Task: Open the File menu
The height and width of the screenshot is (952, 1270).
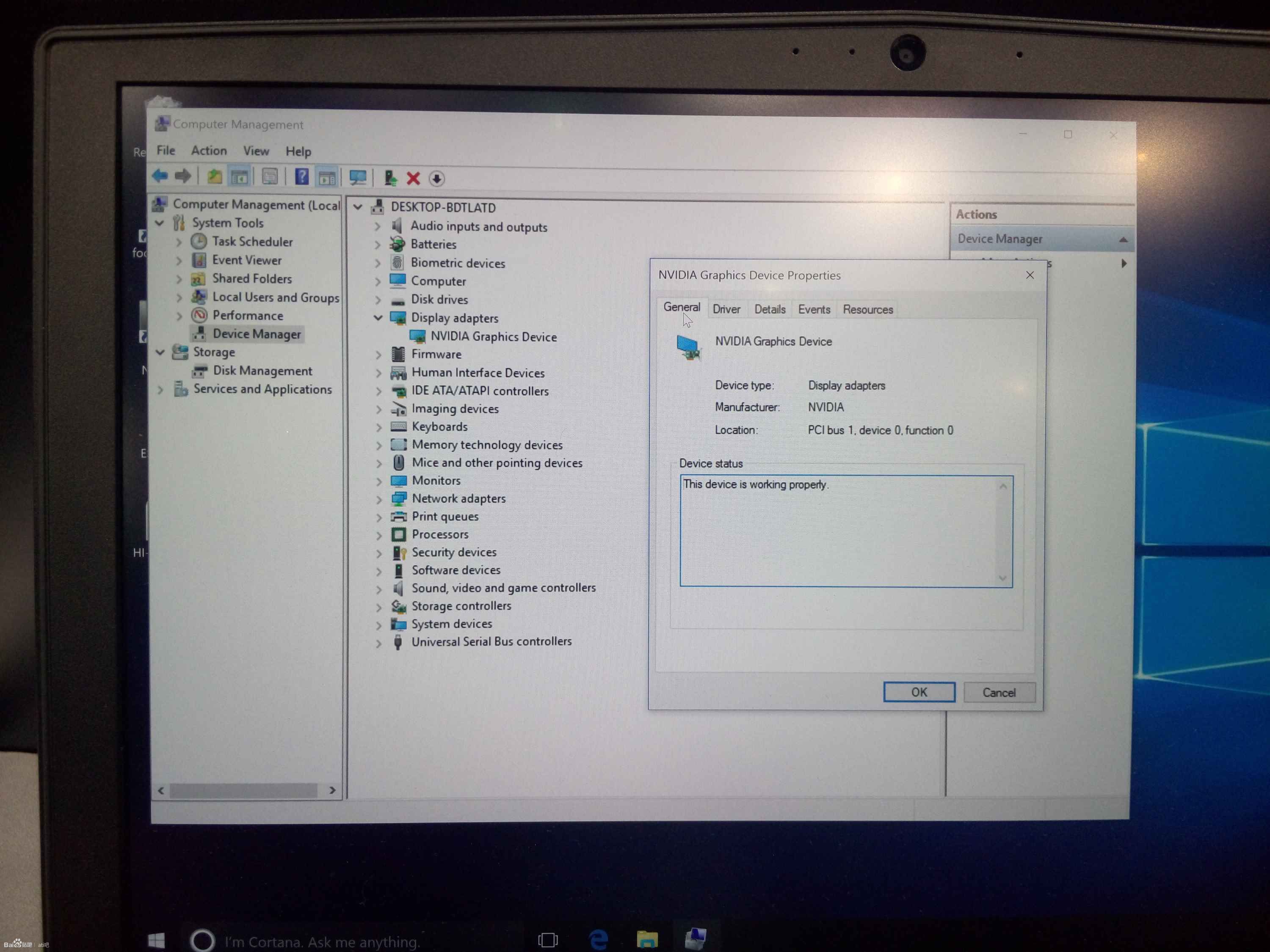Action: pos(166,150)
